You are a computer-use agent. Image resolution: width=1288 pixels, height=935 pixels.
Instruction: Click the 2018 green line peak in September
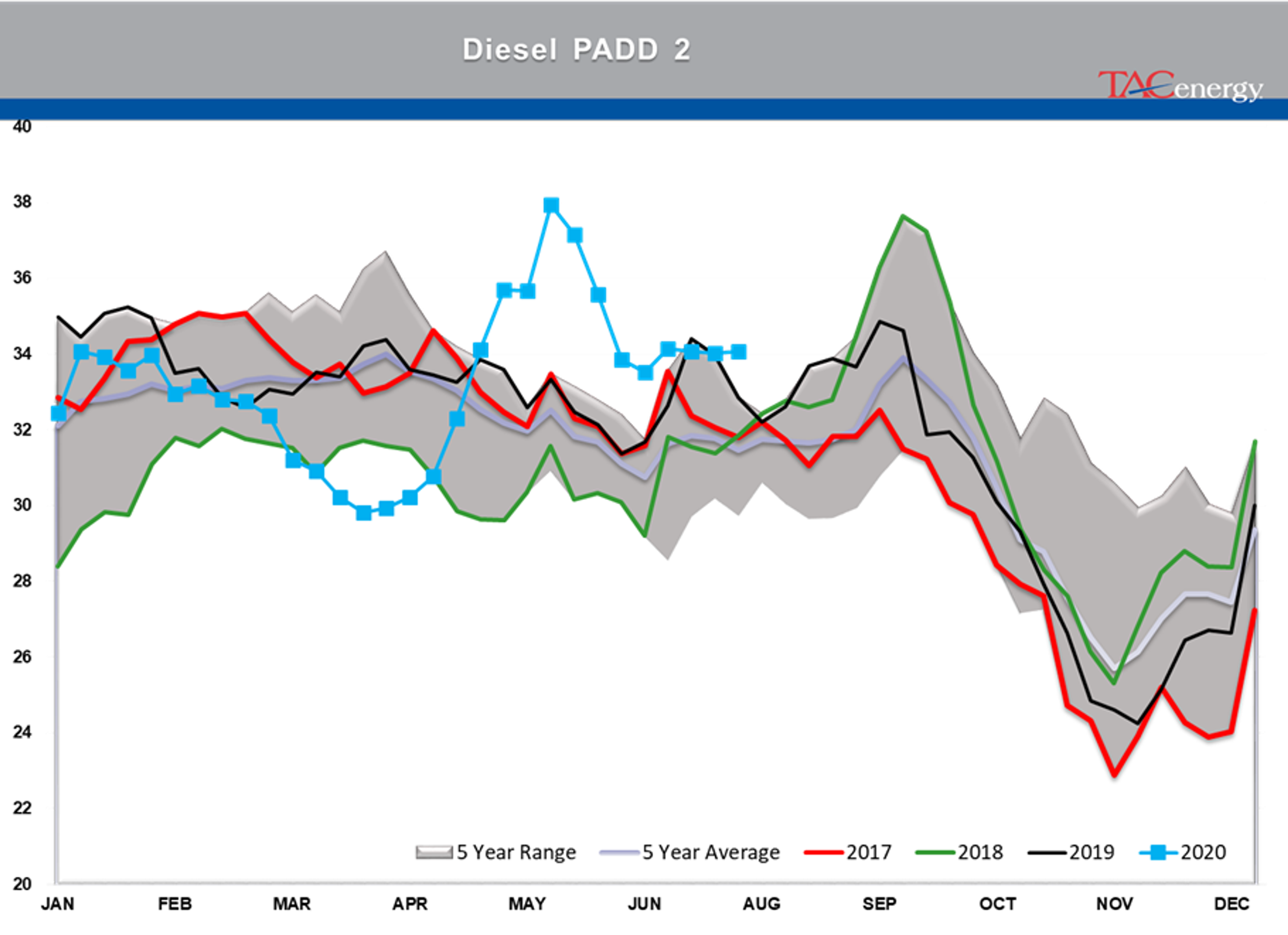click(903, 216)
